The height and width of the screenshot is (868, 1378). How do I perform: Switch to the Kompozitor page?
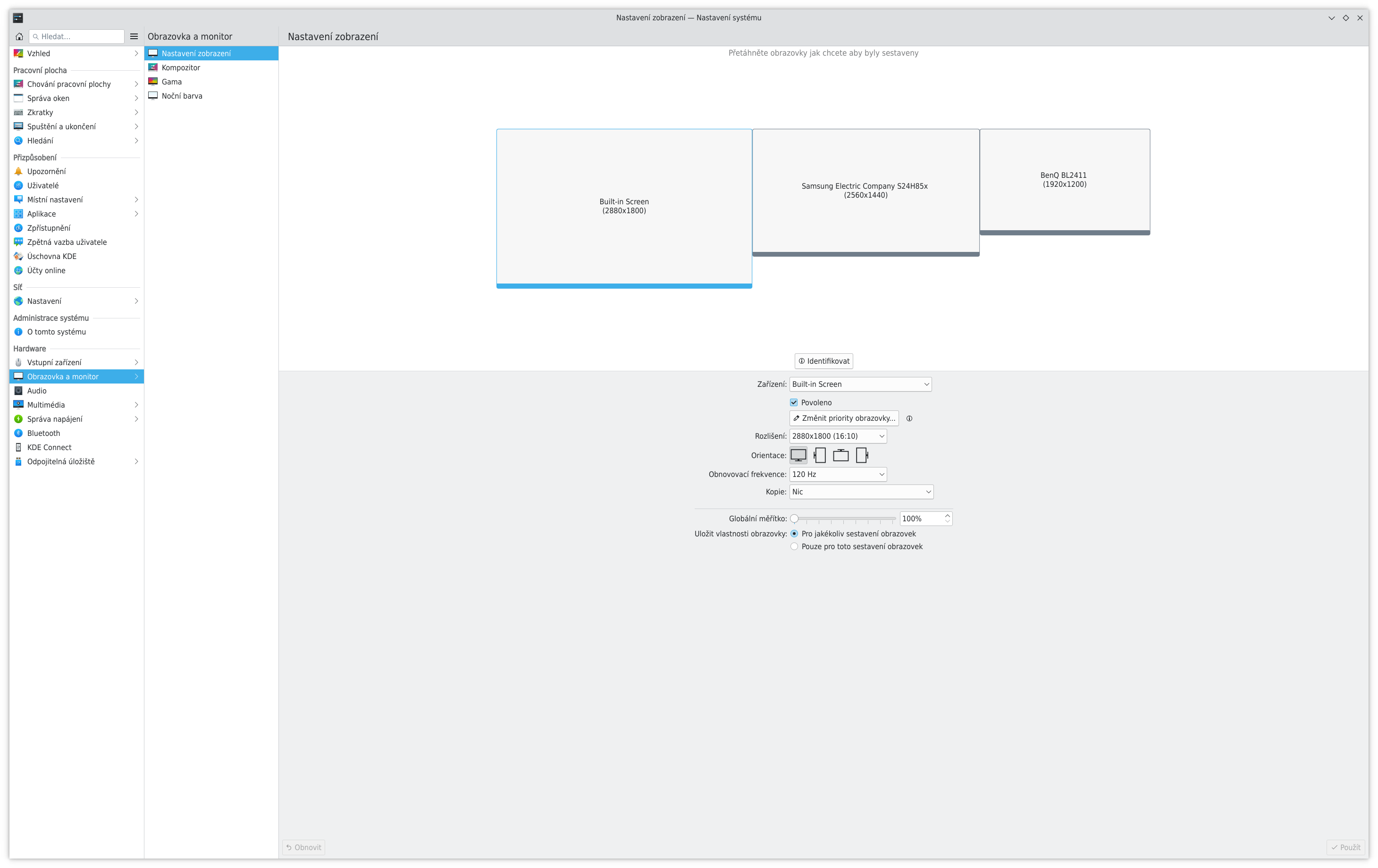coord(181,67)
